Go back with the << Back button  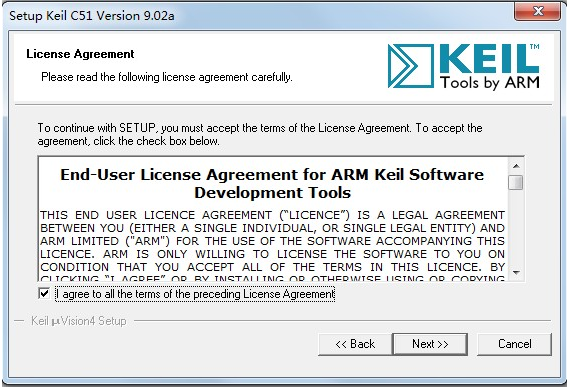click(355, 344)
